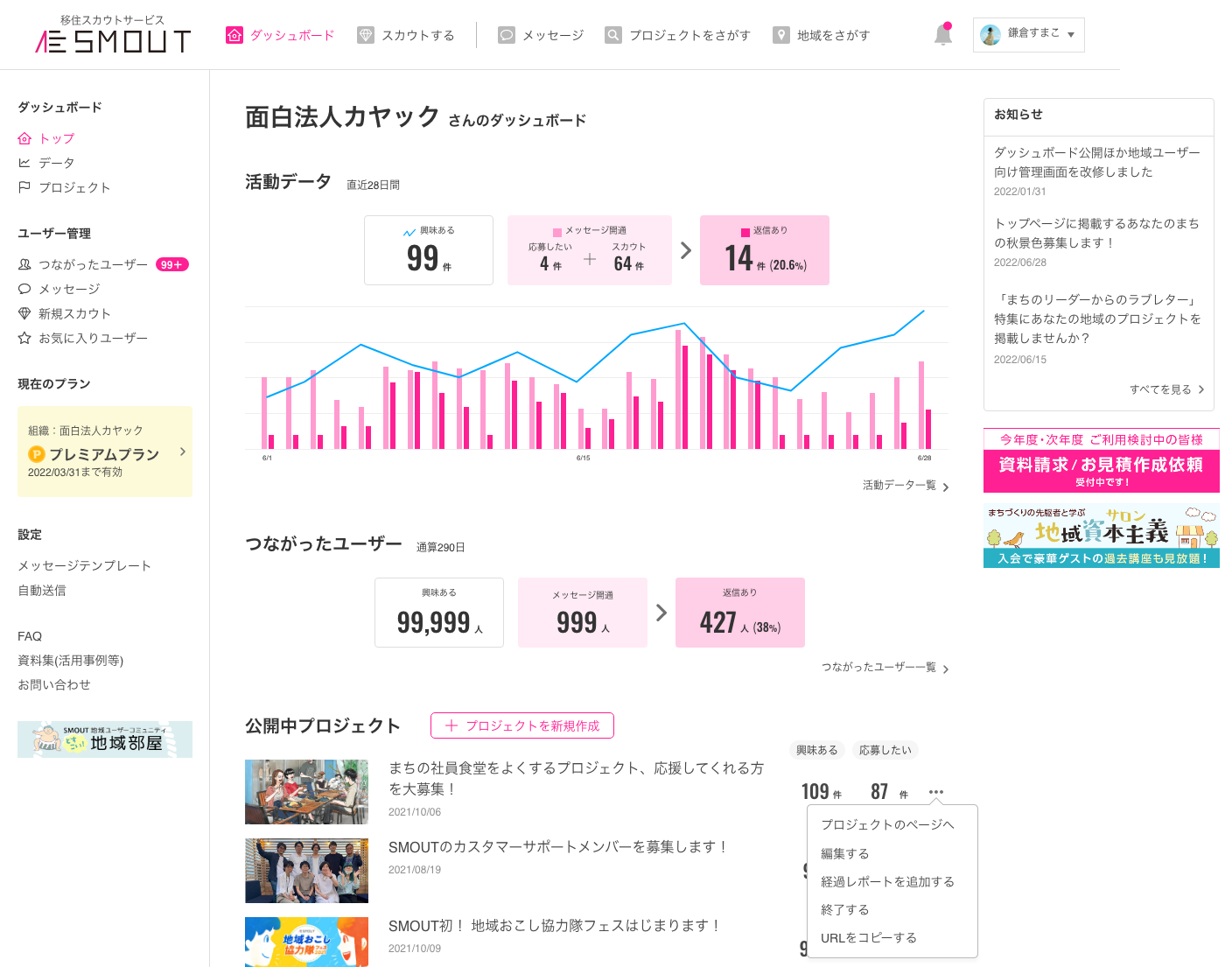Open the 地域資本主義 salon banner
The width and height of the screenshot is (1232, 967).
(1102, 536)
